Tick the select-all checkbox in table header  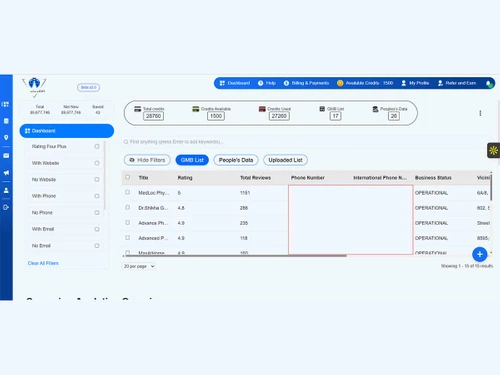pos(127,177)
